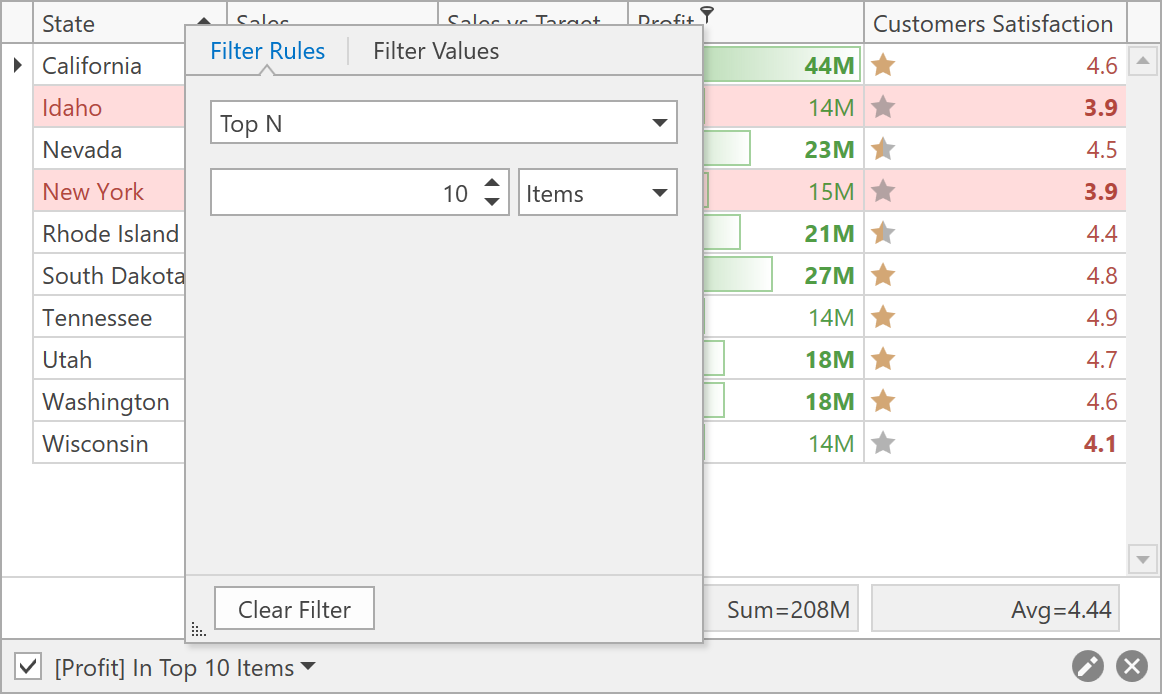Remove filter with the round X icon
Viewport: 1162px width, 694px height.
(1132, 666)
